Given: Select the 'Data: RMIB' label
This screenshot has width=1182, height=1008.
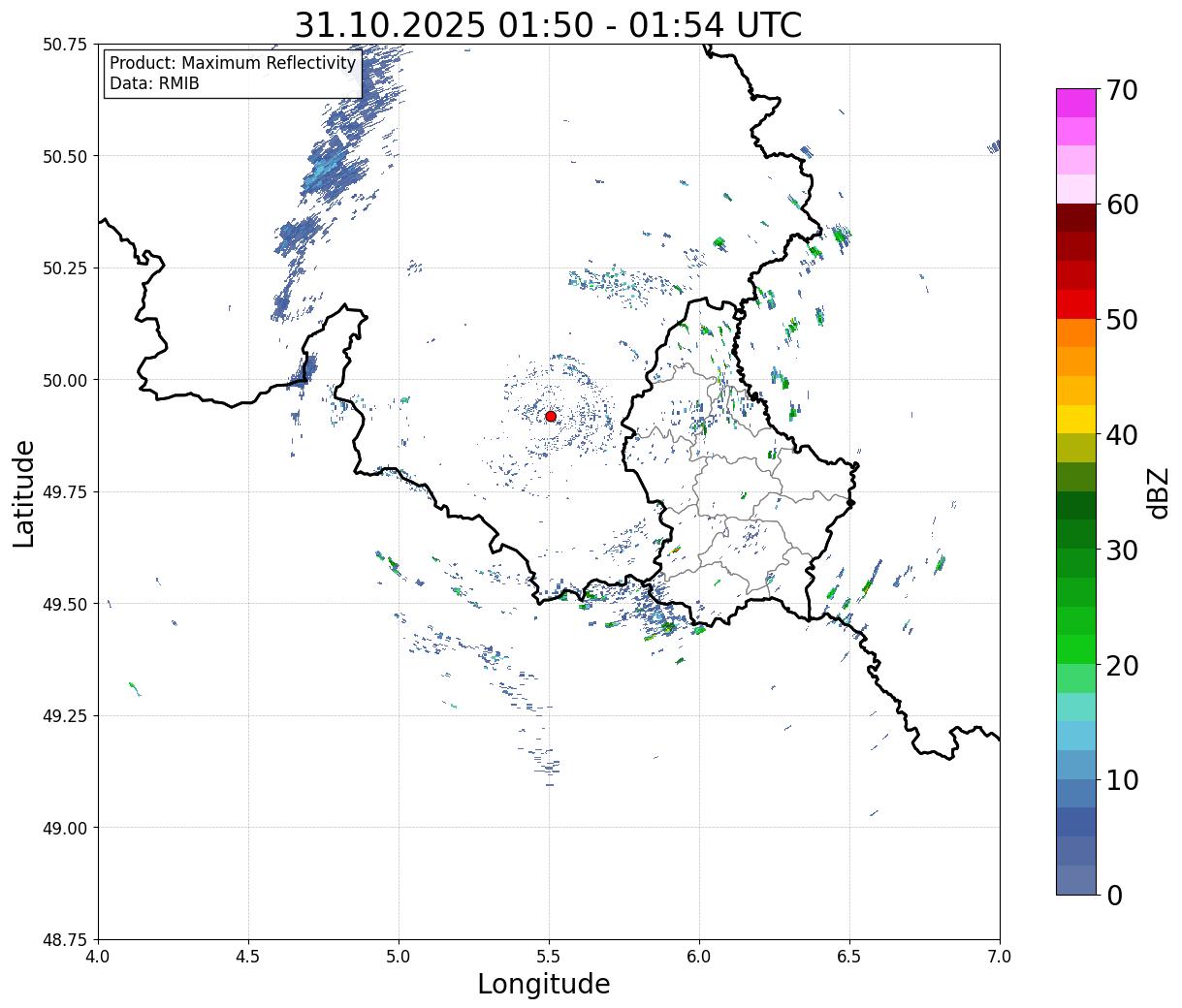Looking at the screenshot, I should 154,84.
